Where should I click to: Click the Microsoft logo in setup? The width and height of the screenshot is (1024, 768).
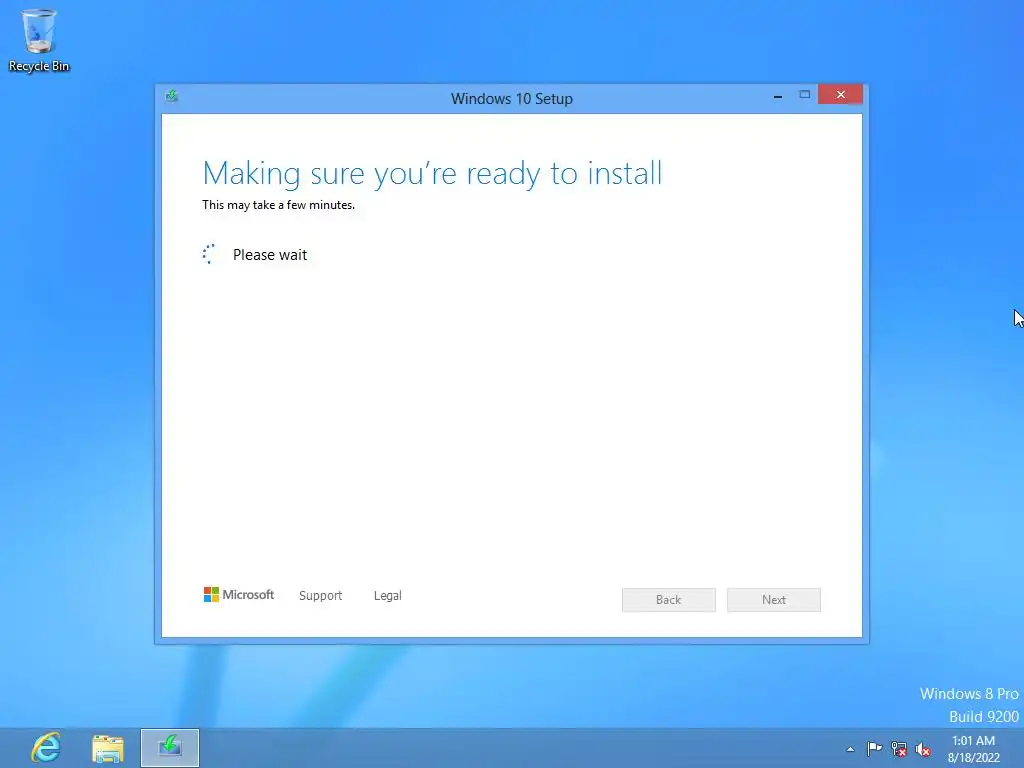point(238,594)
